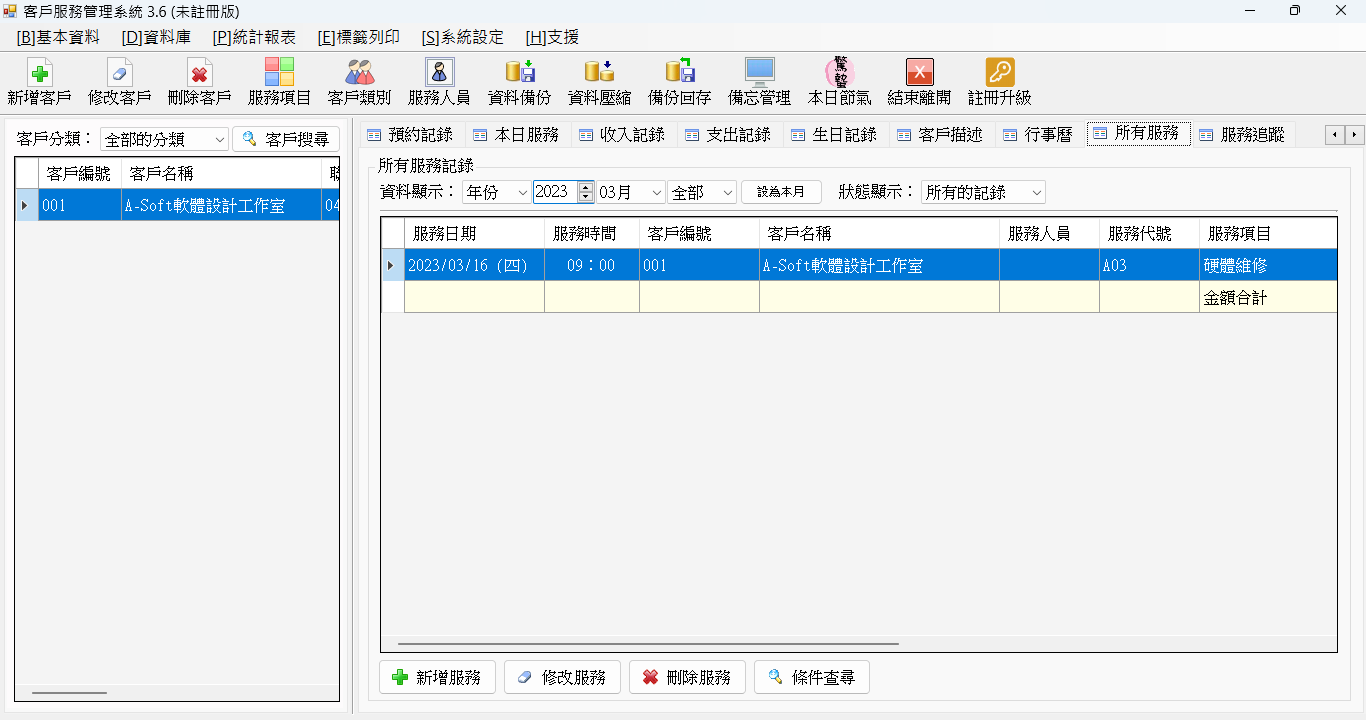Open the [S]系統設定 menu
Image resolution: width=1366 pixels, height=720 pixels.
[x=462, y=37]
